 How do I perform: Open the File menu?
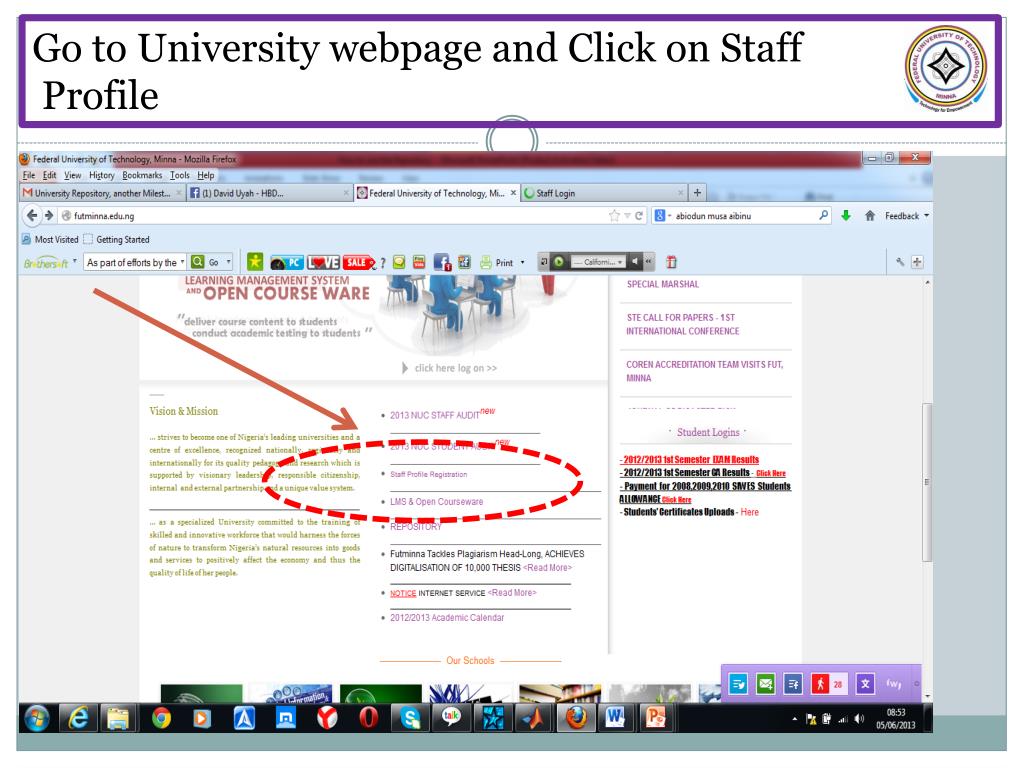point(29,176)
